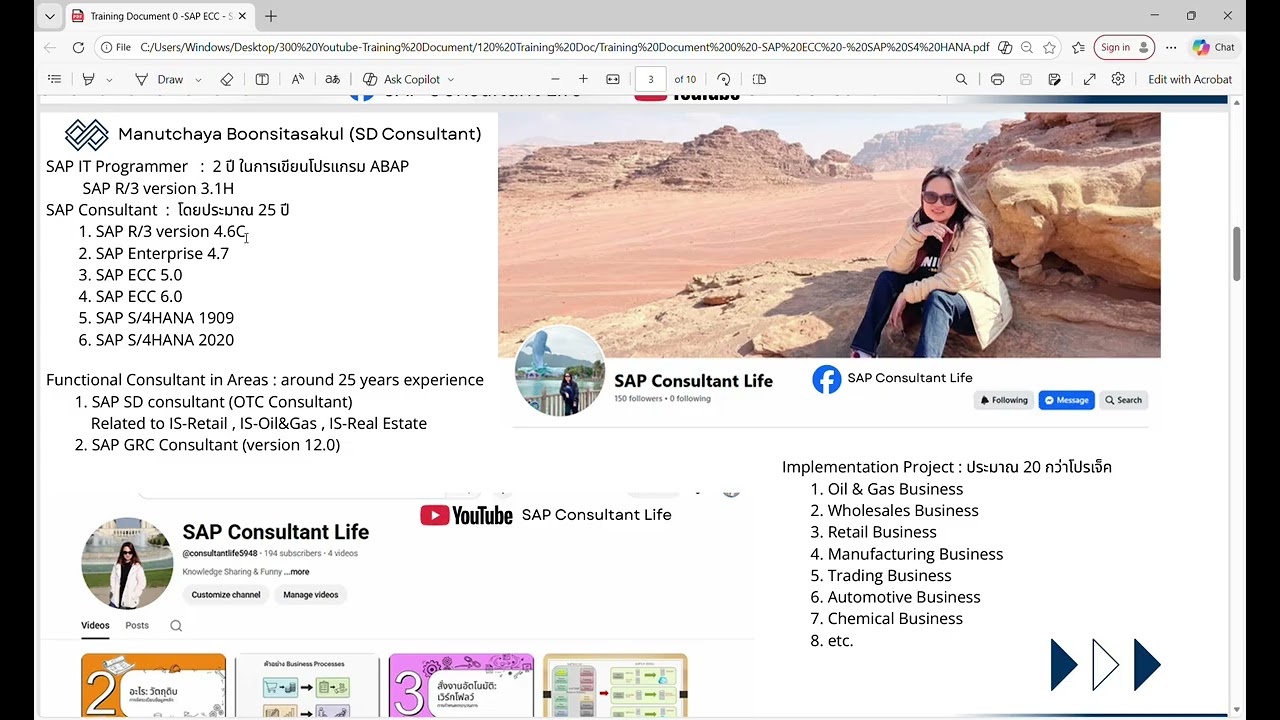Click the address bar URL

(x=565, y=47)
